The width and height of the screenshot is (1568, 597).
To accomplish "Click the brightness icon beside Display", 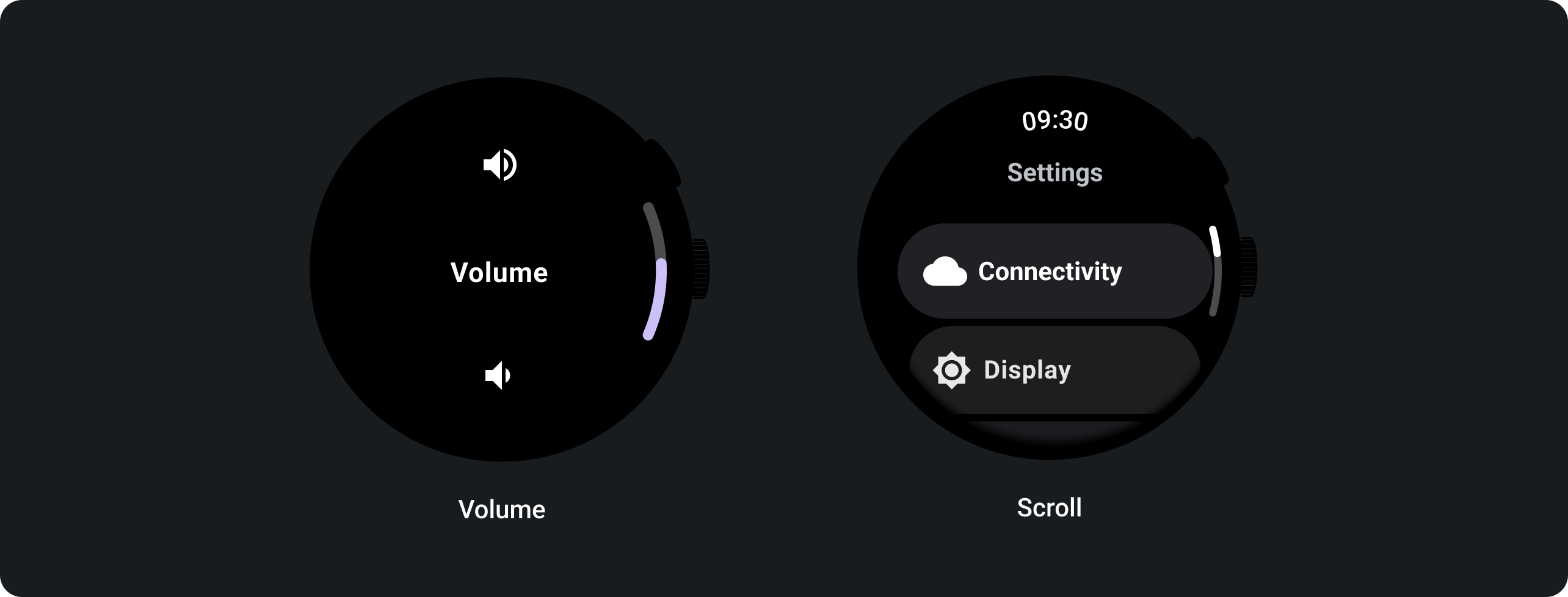I will (951, 370).
